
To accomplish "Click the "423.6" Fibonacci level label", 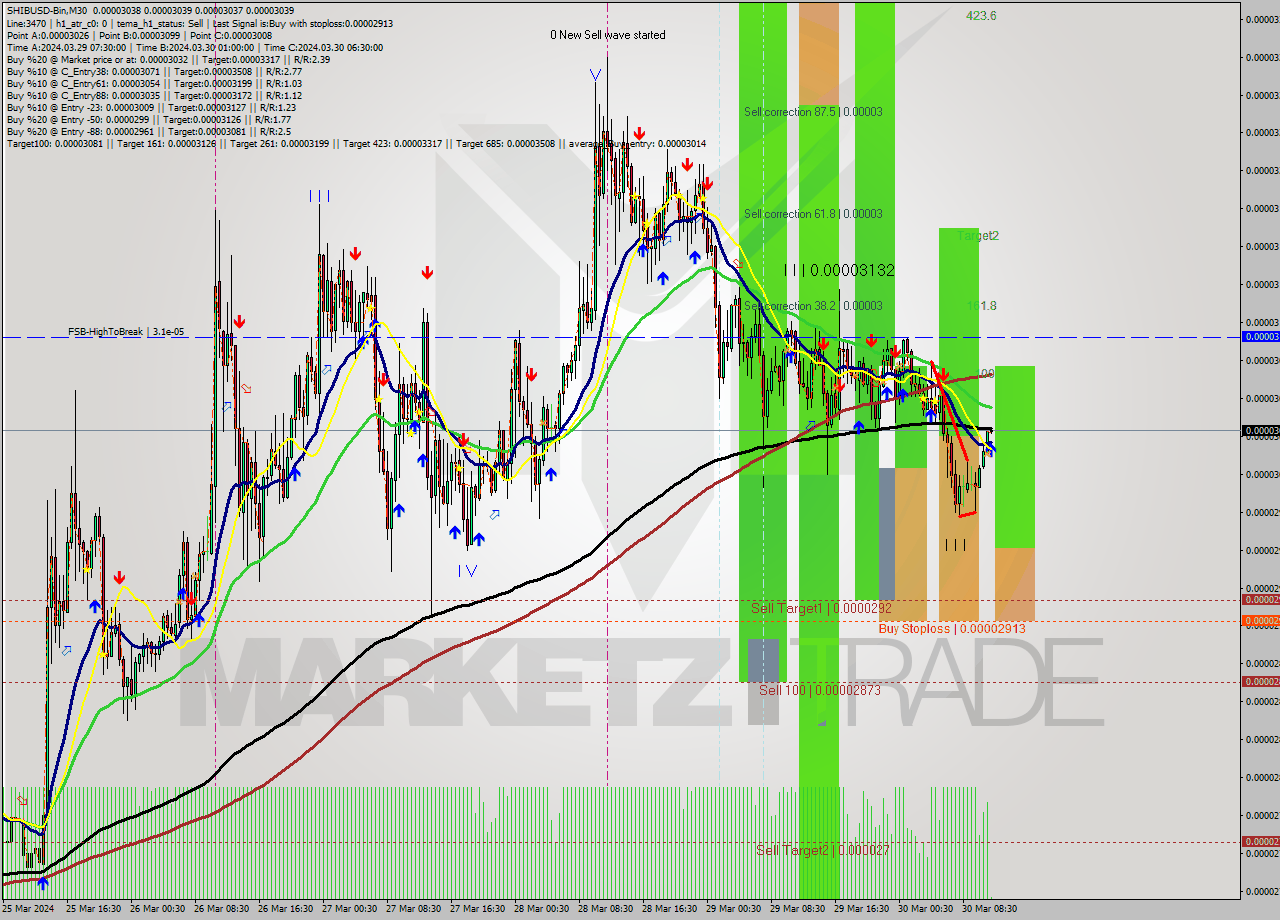I will 981,16.
